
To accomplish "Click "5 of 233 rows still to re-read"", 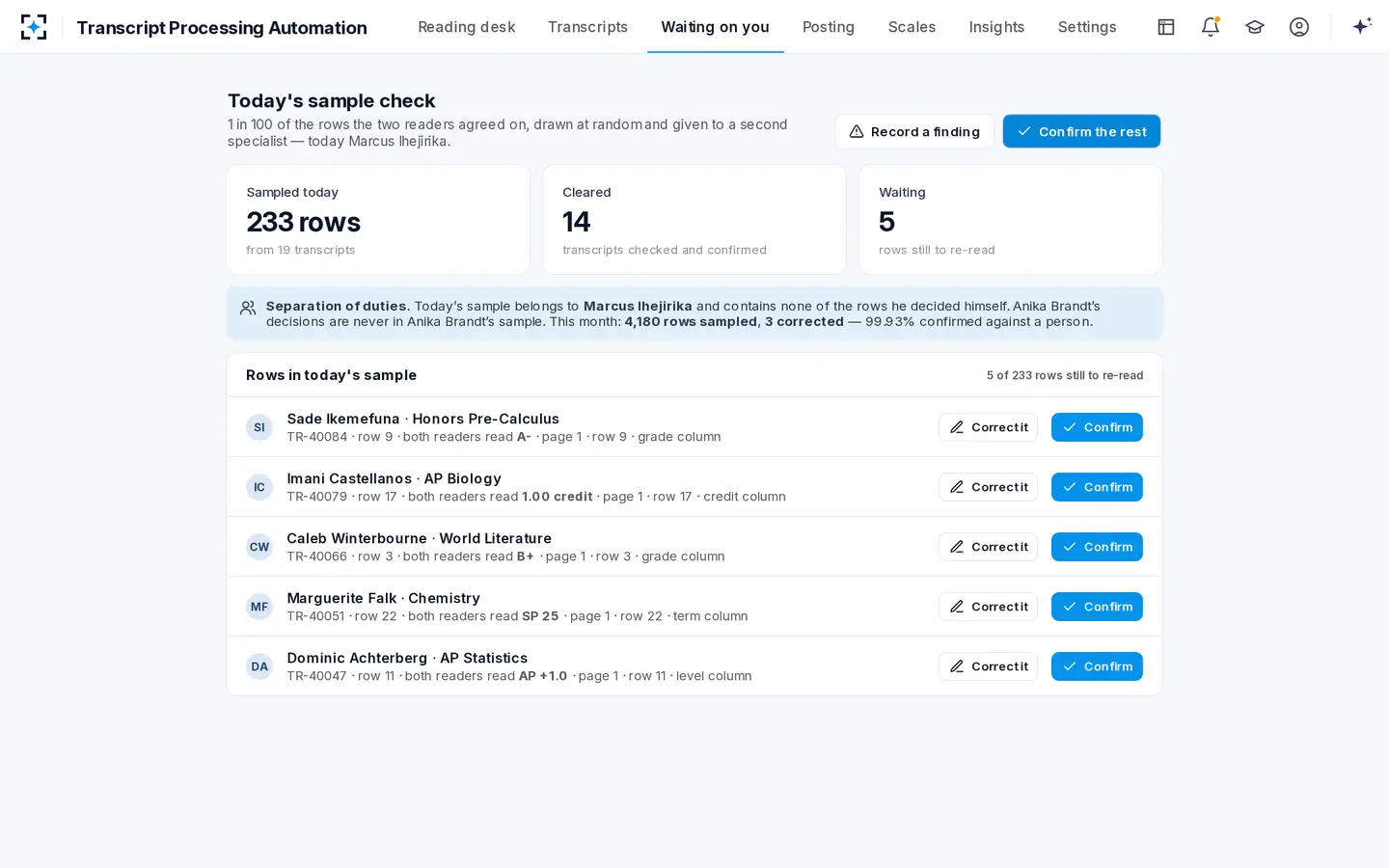I will (1065, 375).
